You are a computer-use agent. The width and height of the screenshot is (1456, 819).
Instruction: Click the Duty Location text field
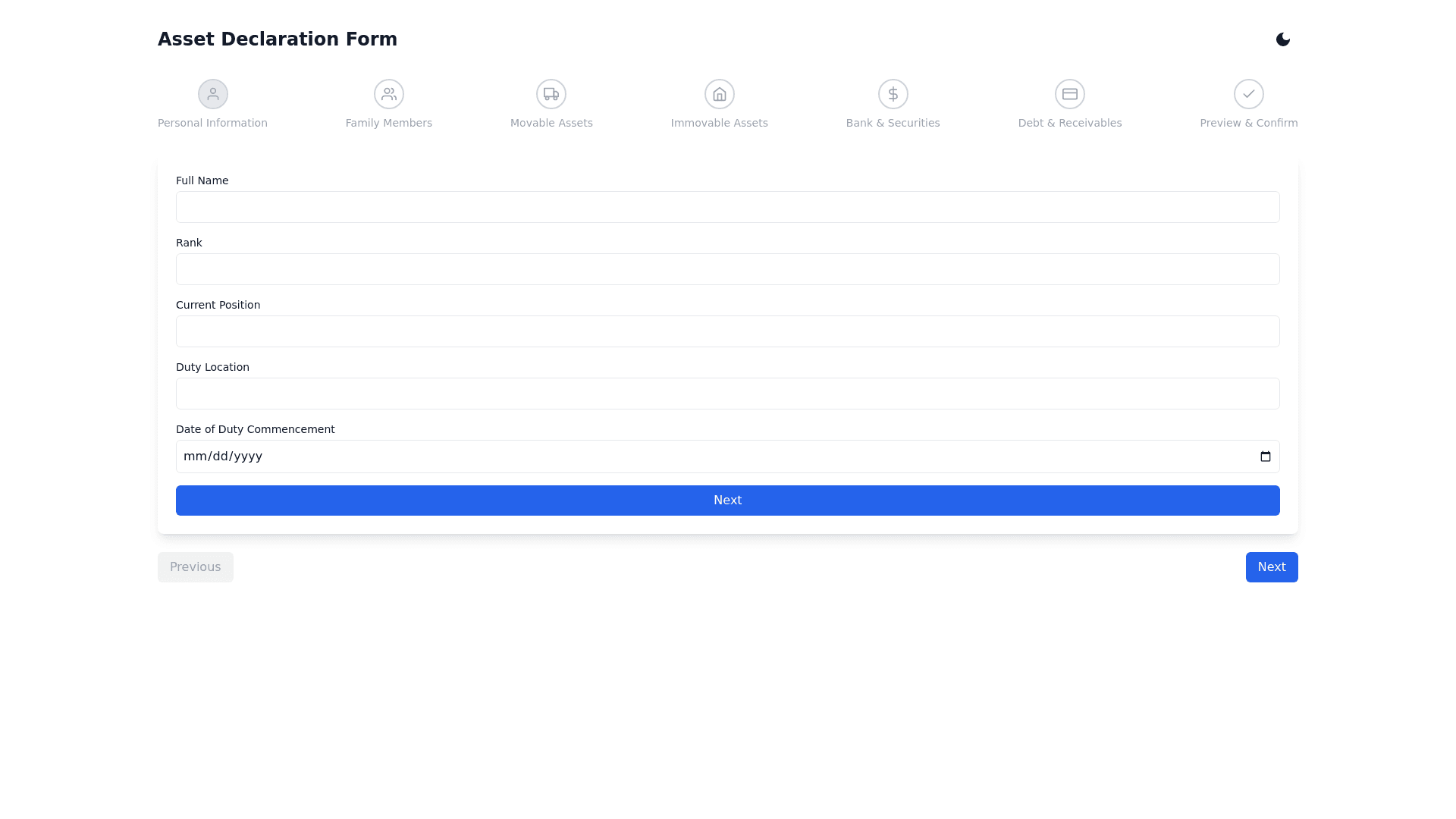(x=727, y=394)
